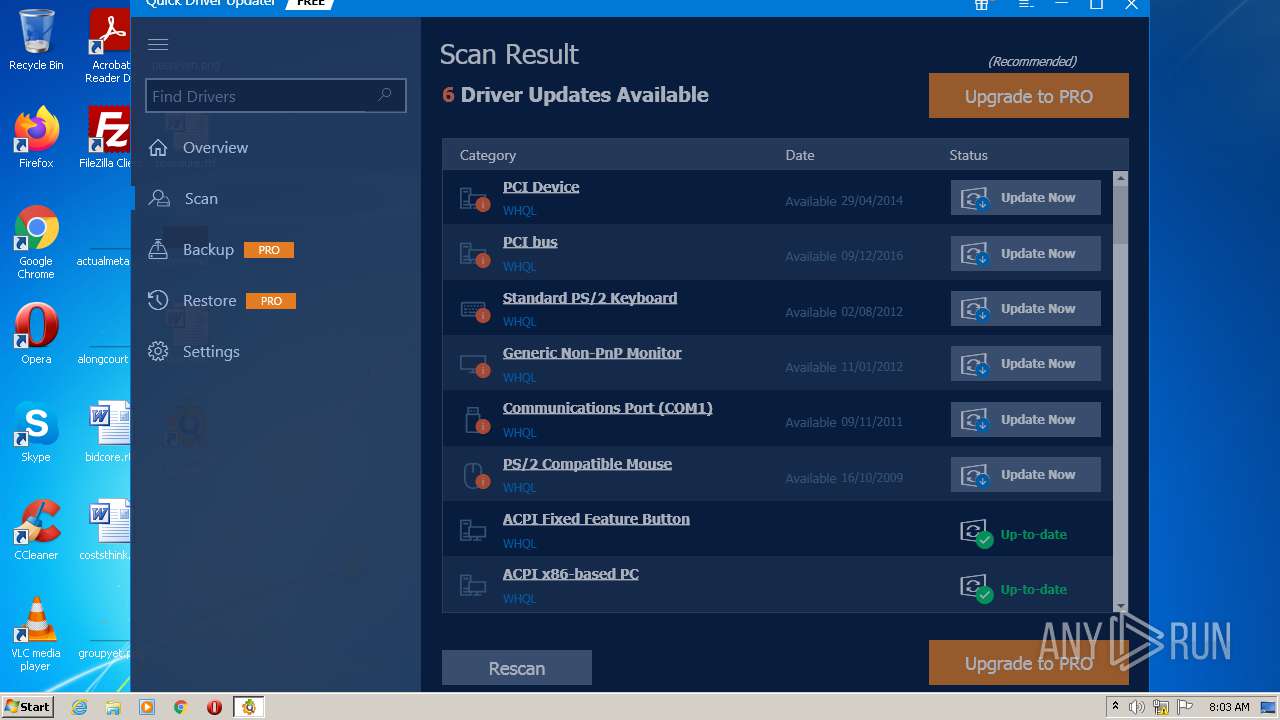Open the Scan section
Viewport: 1280px width, 720px height.
point(201,198)
